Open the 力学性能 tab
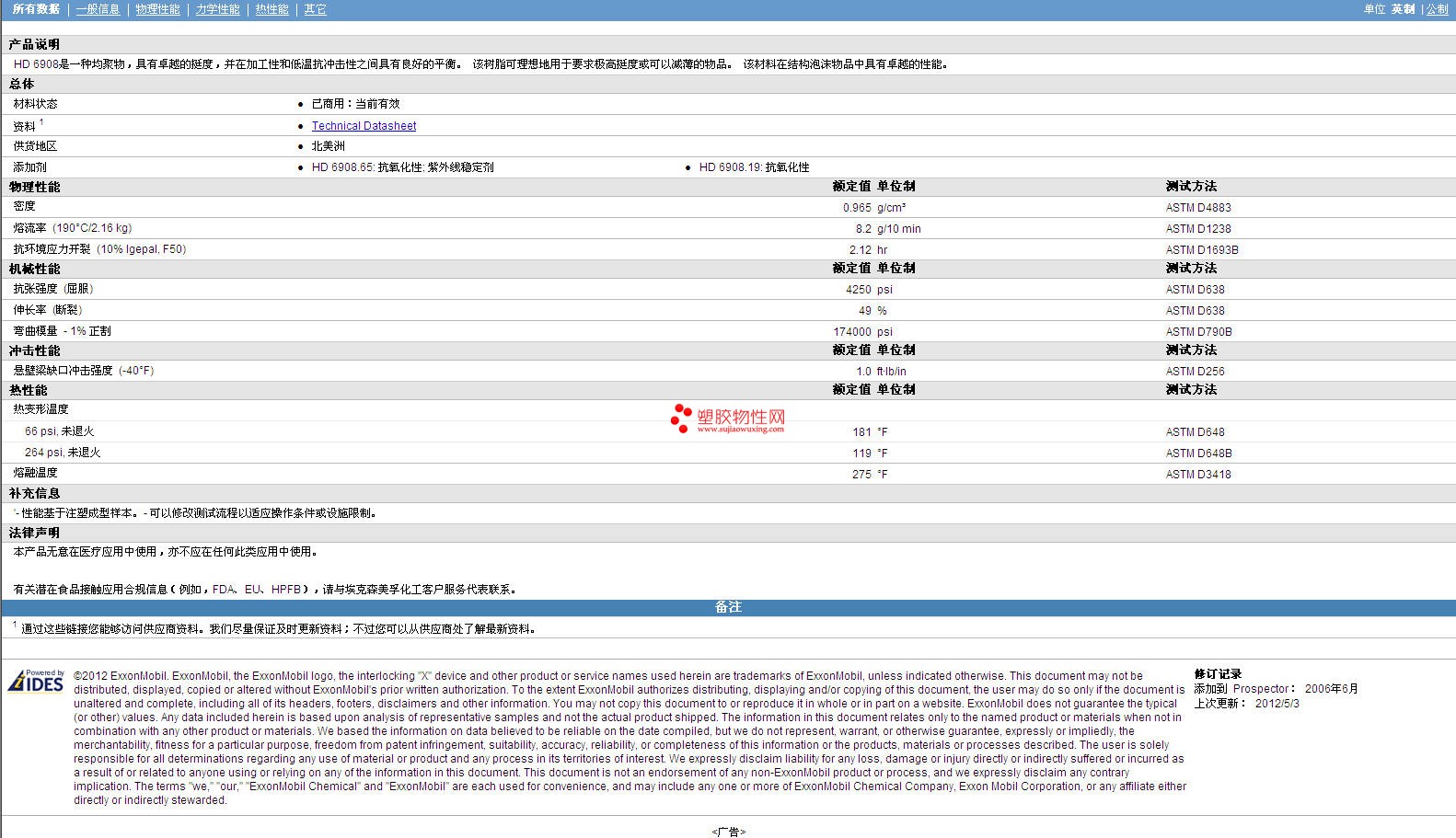 (217, 9)
